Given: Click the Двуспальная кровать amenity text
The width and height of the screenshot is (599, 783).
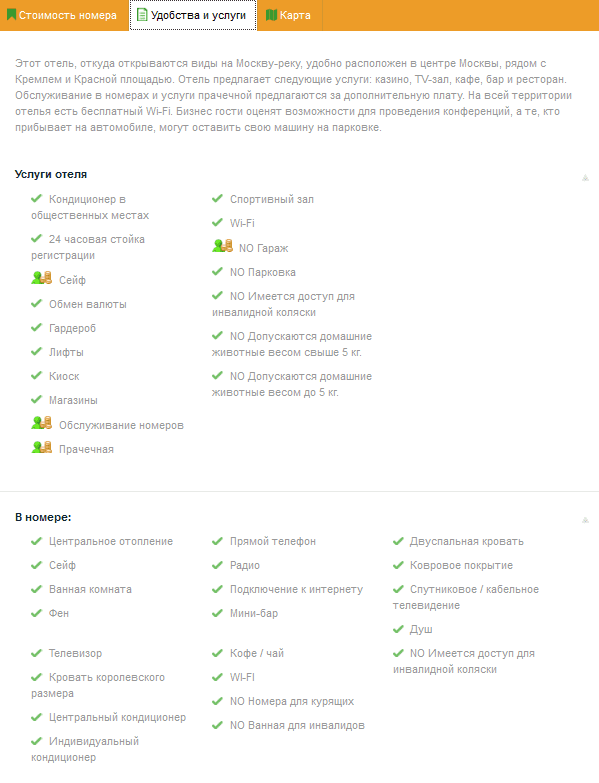Looking at the screenshot, I should [467, 541].
